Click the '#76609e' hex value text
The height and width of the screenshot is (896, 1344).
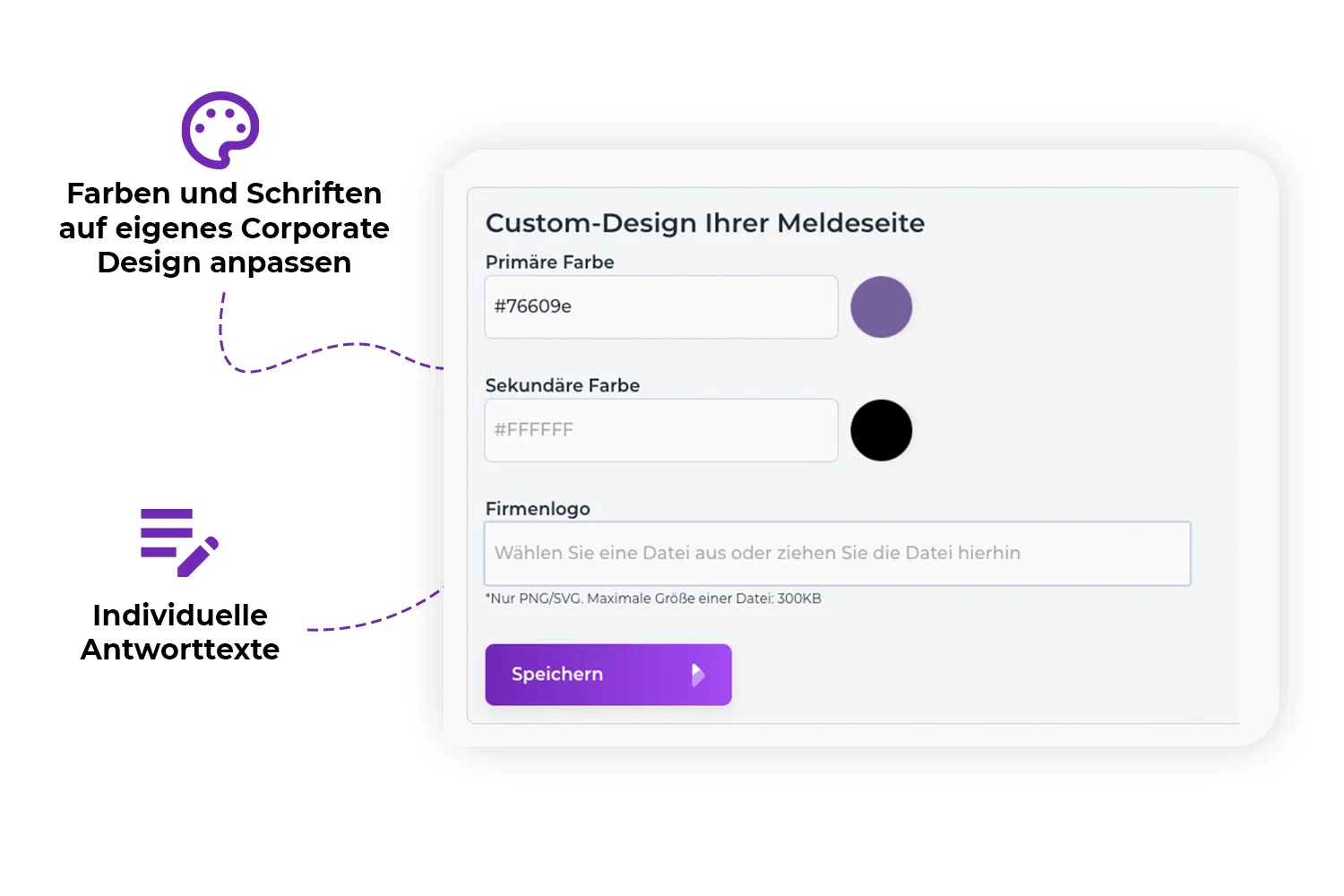tap(532, 306)
